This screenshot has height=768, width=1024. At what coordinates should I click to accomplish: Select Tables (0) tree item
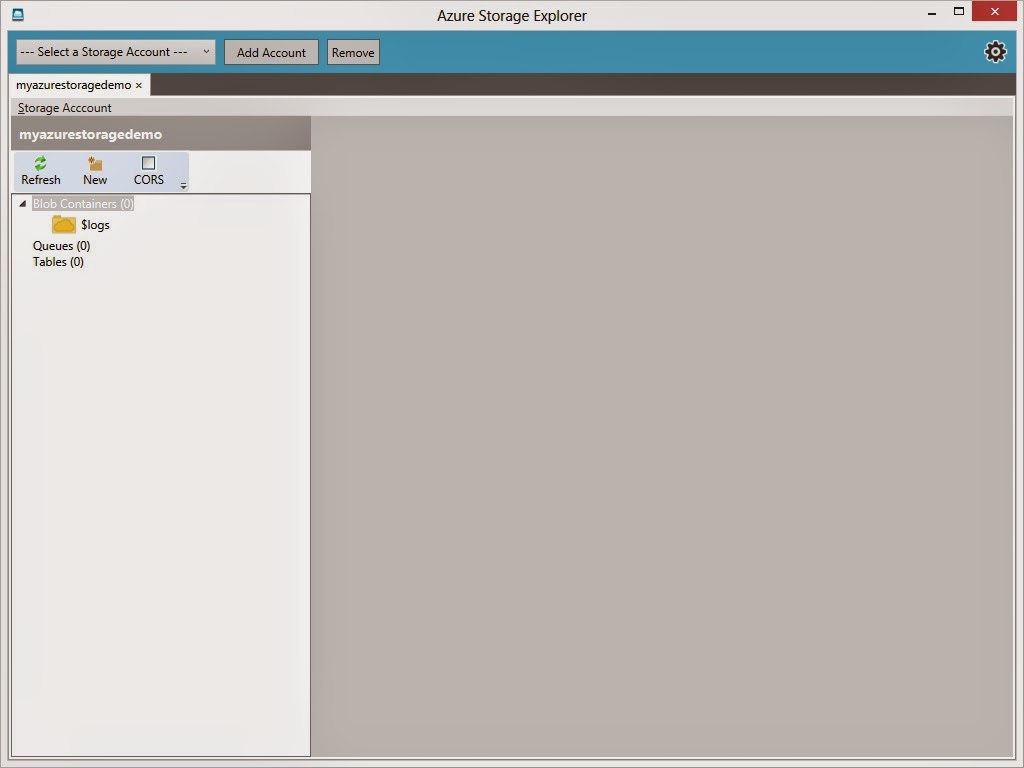(58, 262)
